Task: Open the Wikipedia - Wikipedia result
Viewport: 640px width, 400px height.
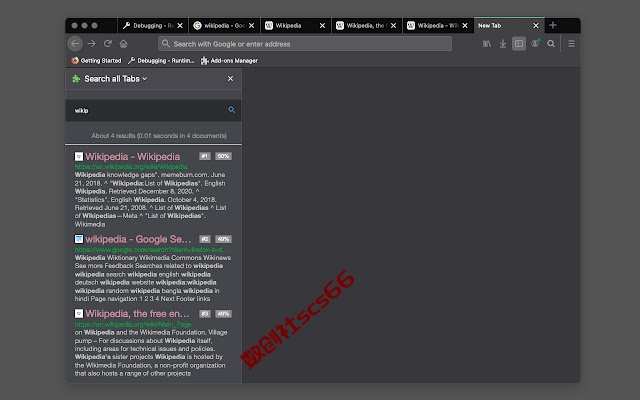Action: click(x=133, y=157)
